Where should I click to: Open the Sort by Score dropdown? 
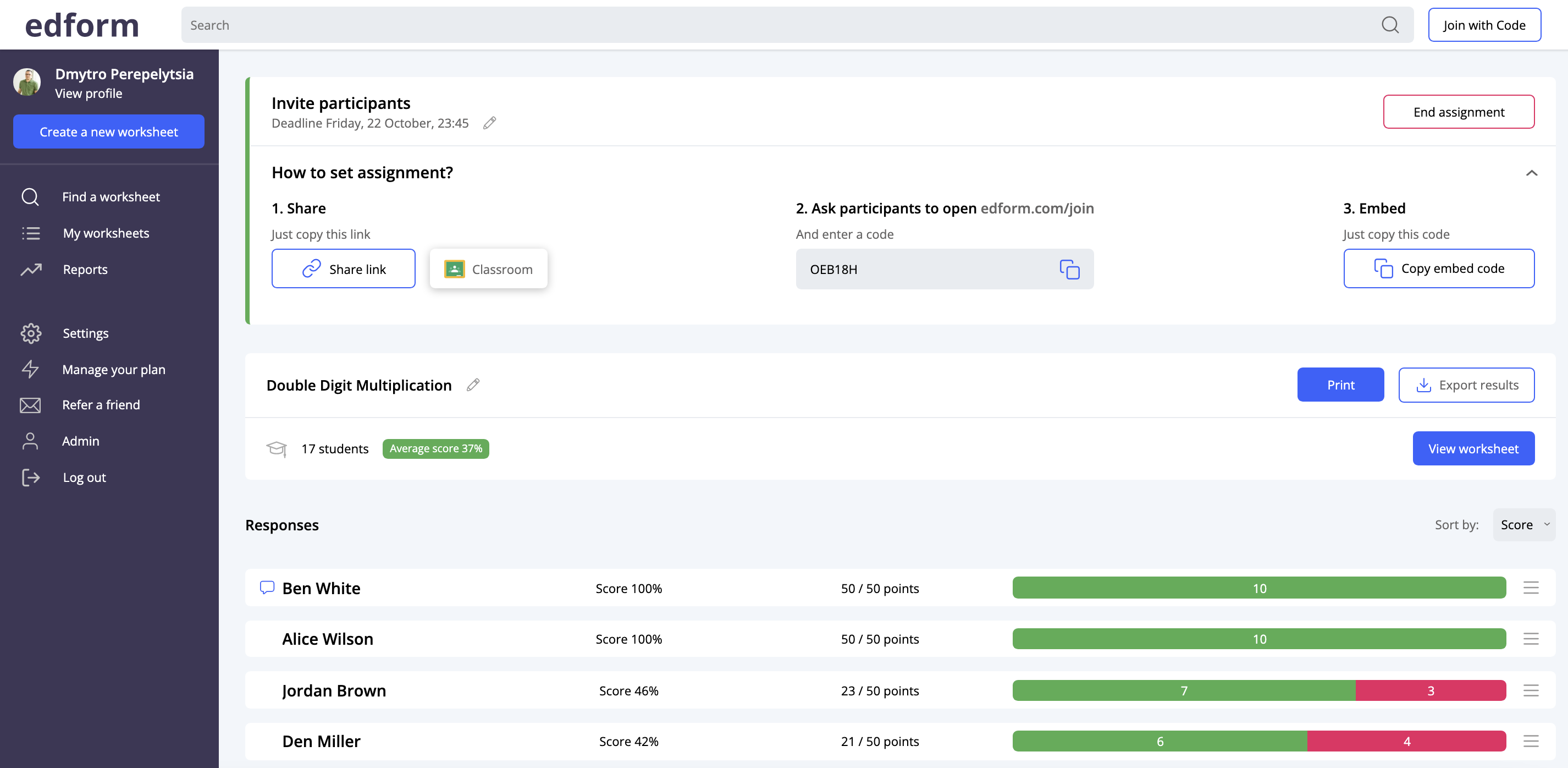pyautogui.click(x=1523, y=525)
